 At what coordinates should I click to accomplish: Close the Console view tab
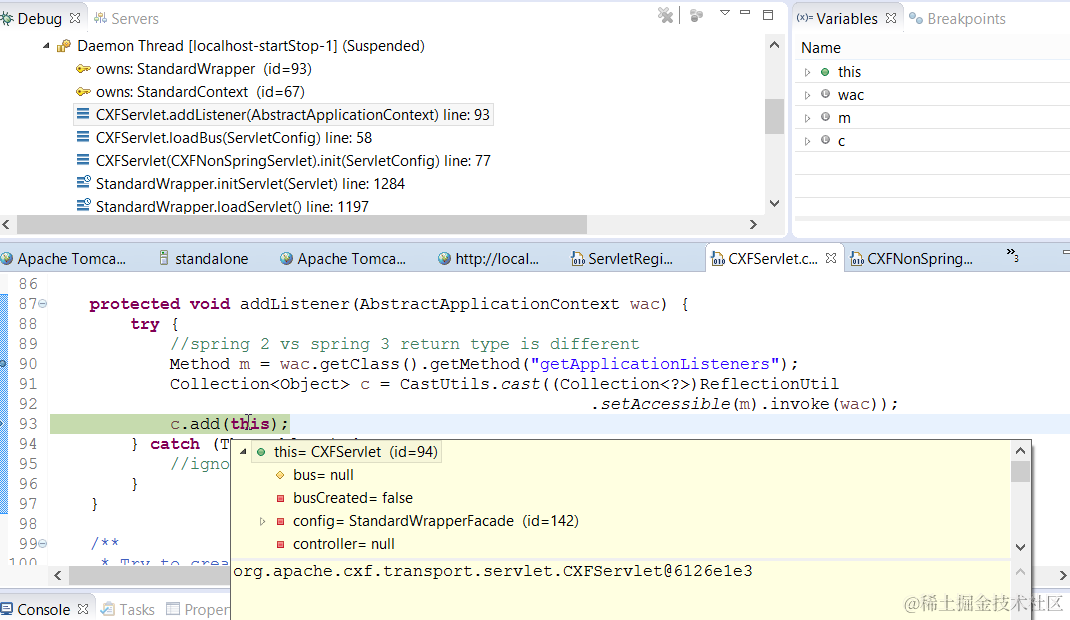tap(83, 608)
